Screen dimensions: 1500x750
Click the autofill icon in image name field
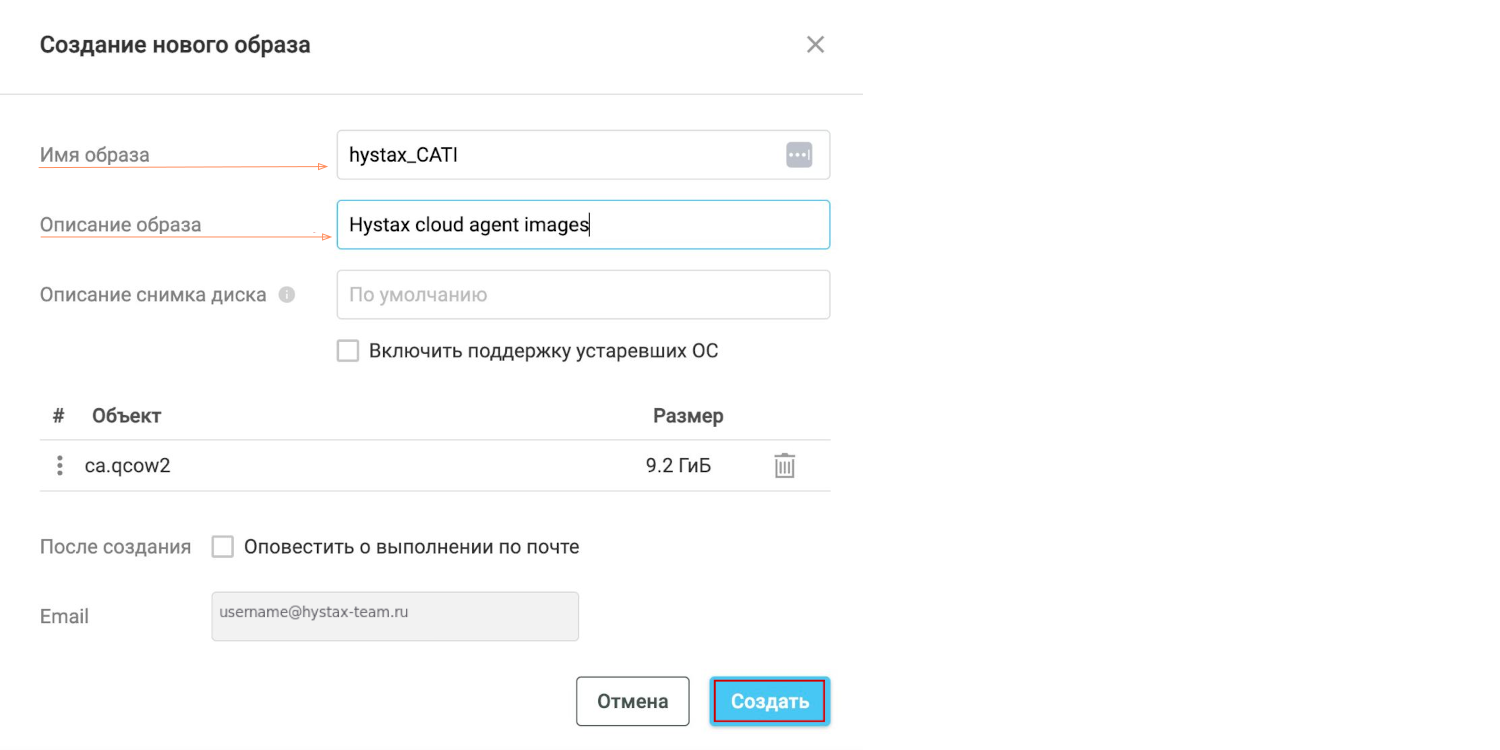tap(798, 155)
